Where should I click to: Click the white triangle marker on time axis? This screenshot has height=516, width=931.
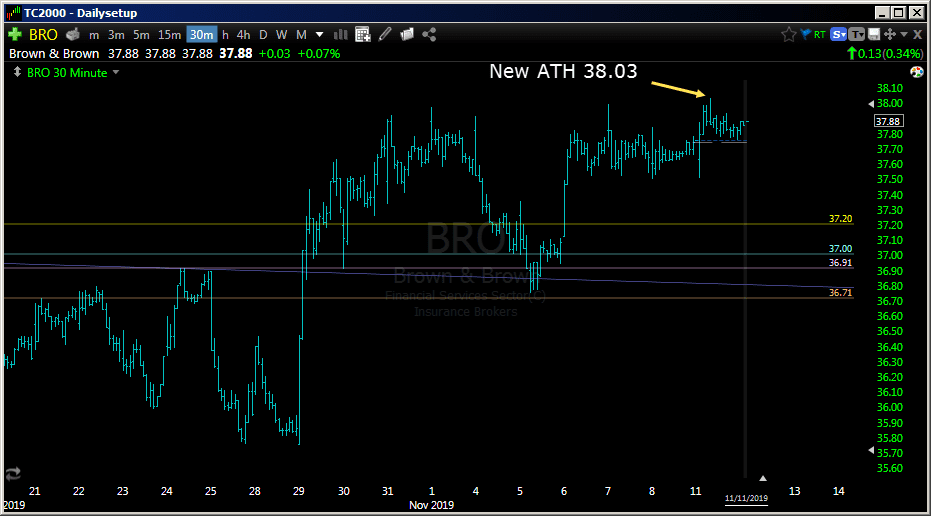pyautogui.click(x=763, y=479)
